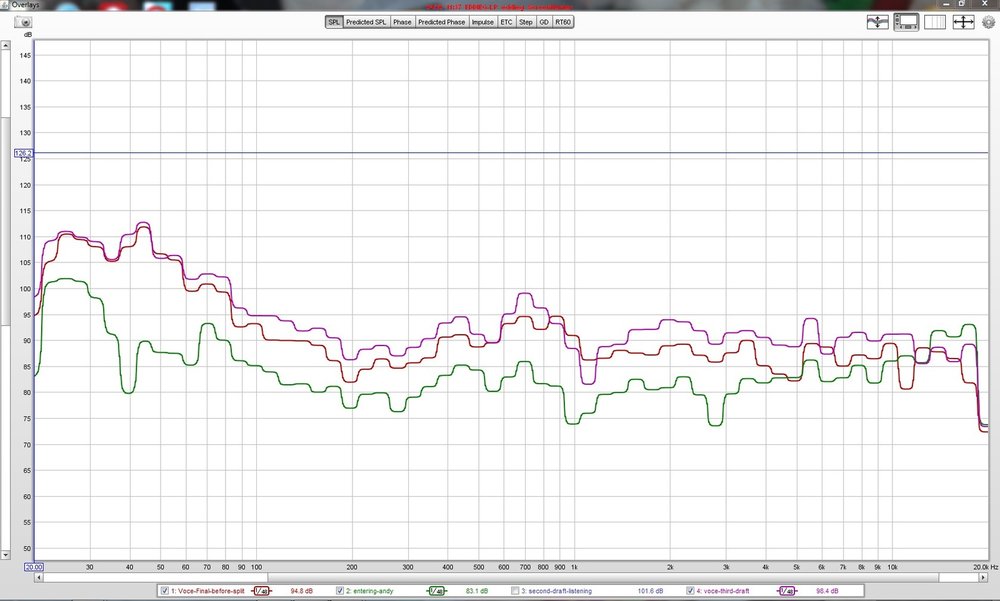1000x601 pixels.
Task: Open the Predicted Phase tab
Action: tap(441, 22)
